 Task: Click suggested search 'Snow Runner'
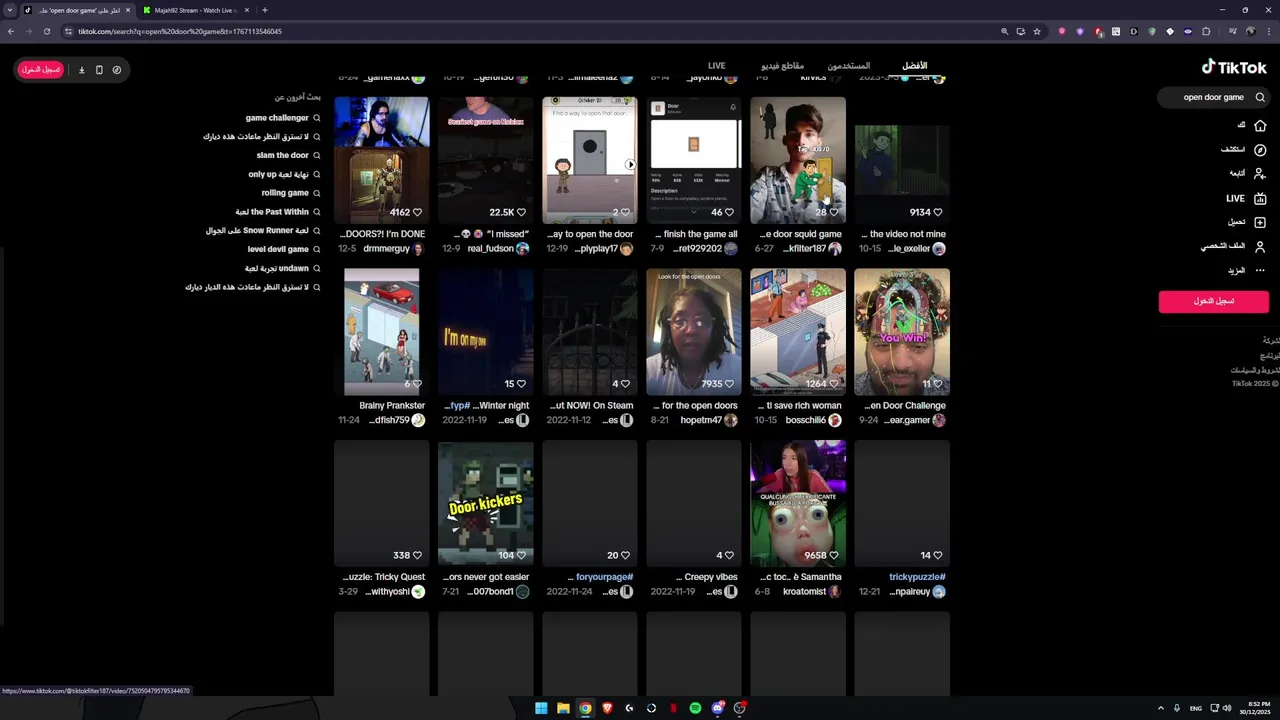[257, 230]
